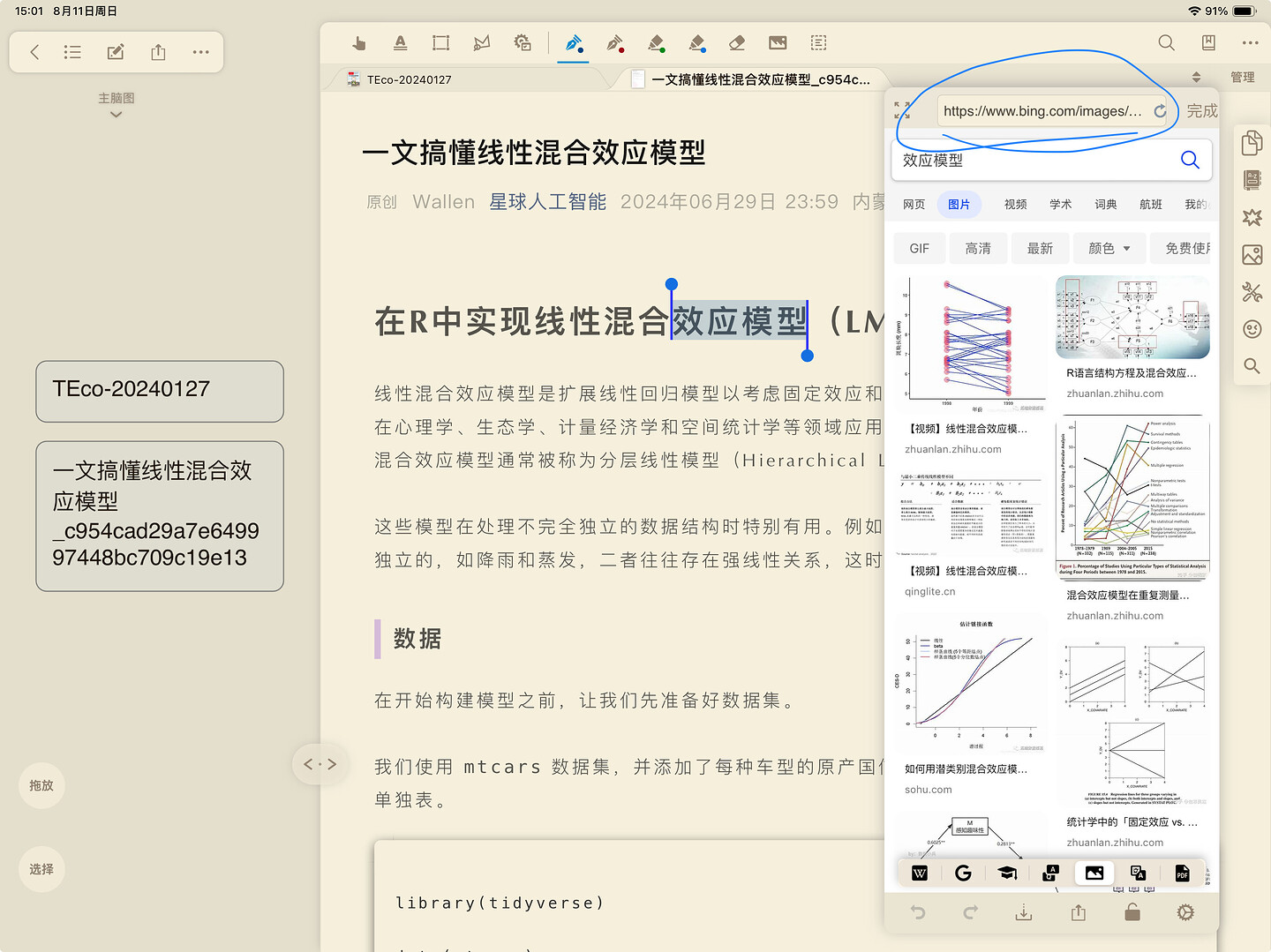Open the PDF search icon in browser
The width and height of the screenshot is (1271, 952).
(1182, 873)
